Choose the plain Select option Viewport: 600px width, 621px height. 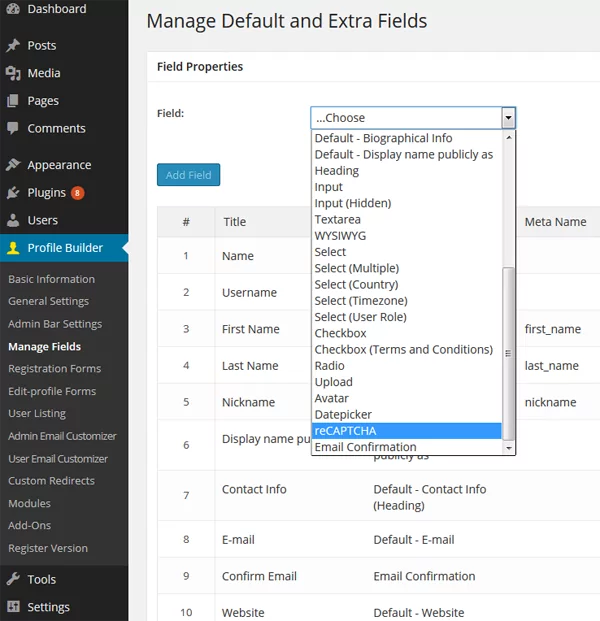(407, 252)
